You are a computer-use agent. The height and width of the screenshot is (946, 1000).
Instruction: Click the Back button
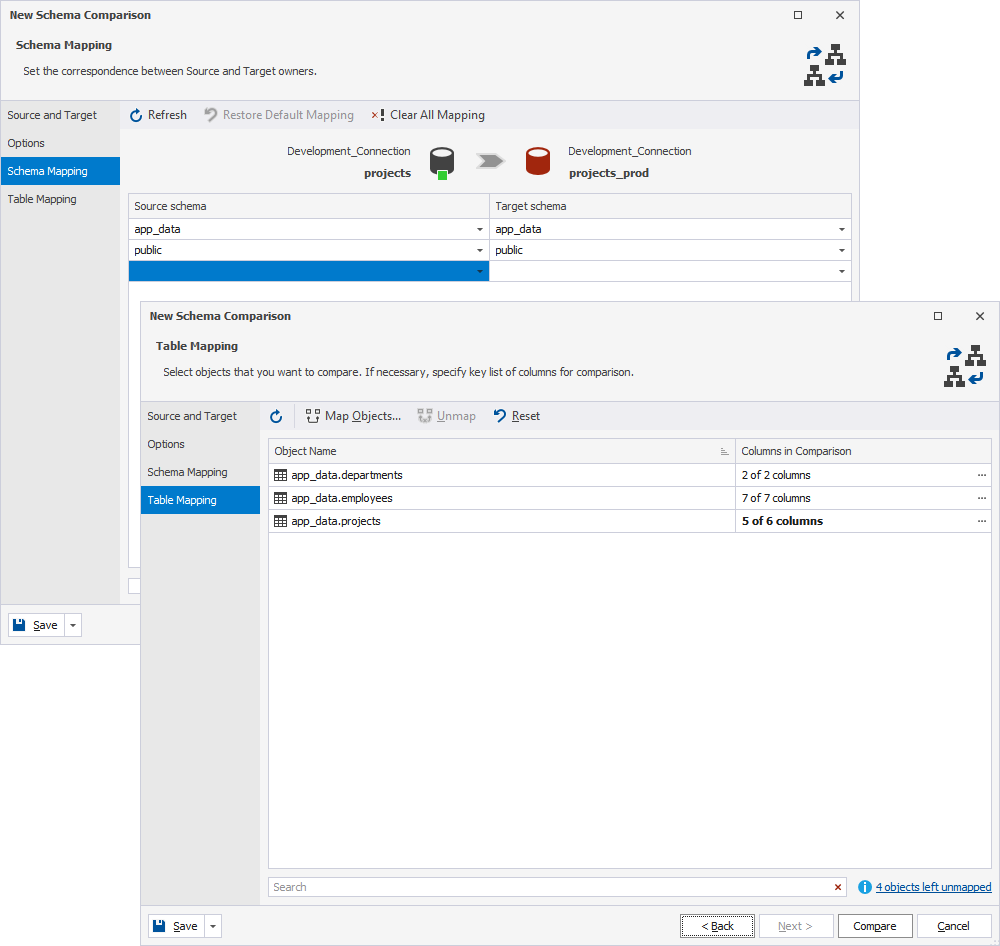717,926
